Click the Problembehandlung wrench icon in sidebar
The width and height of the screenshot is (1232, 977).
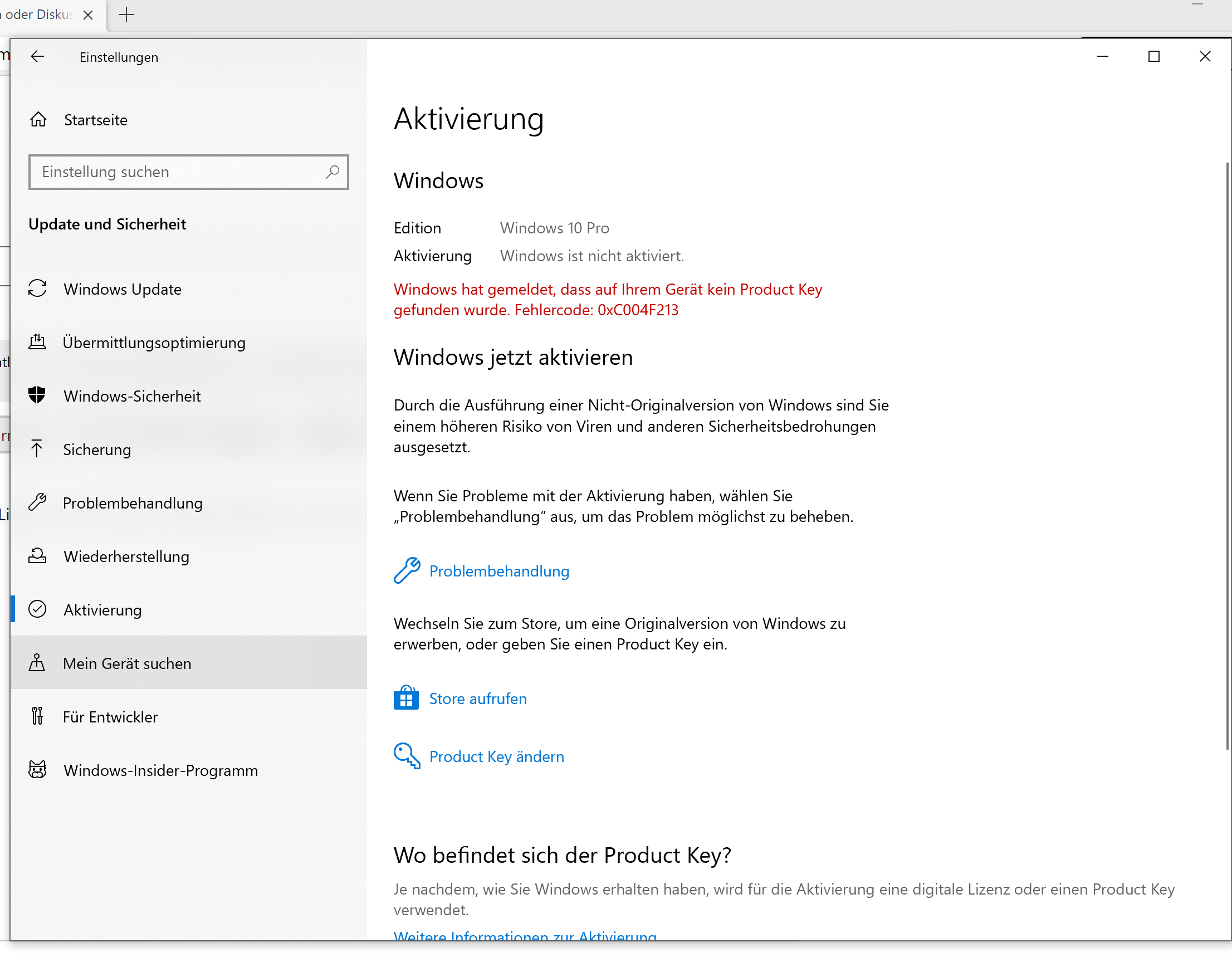(x=38, y=502)
